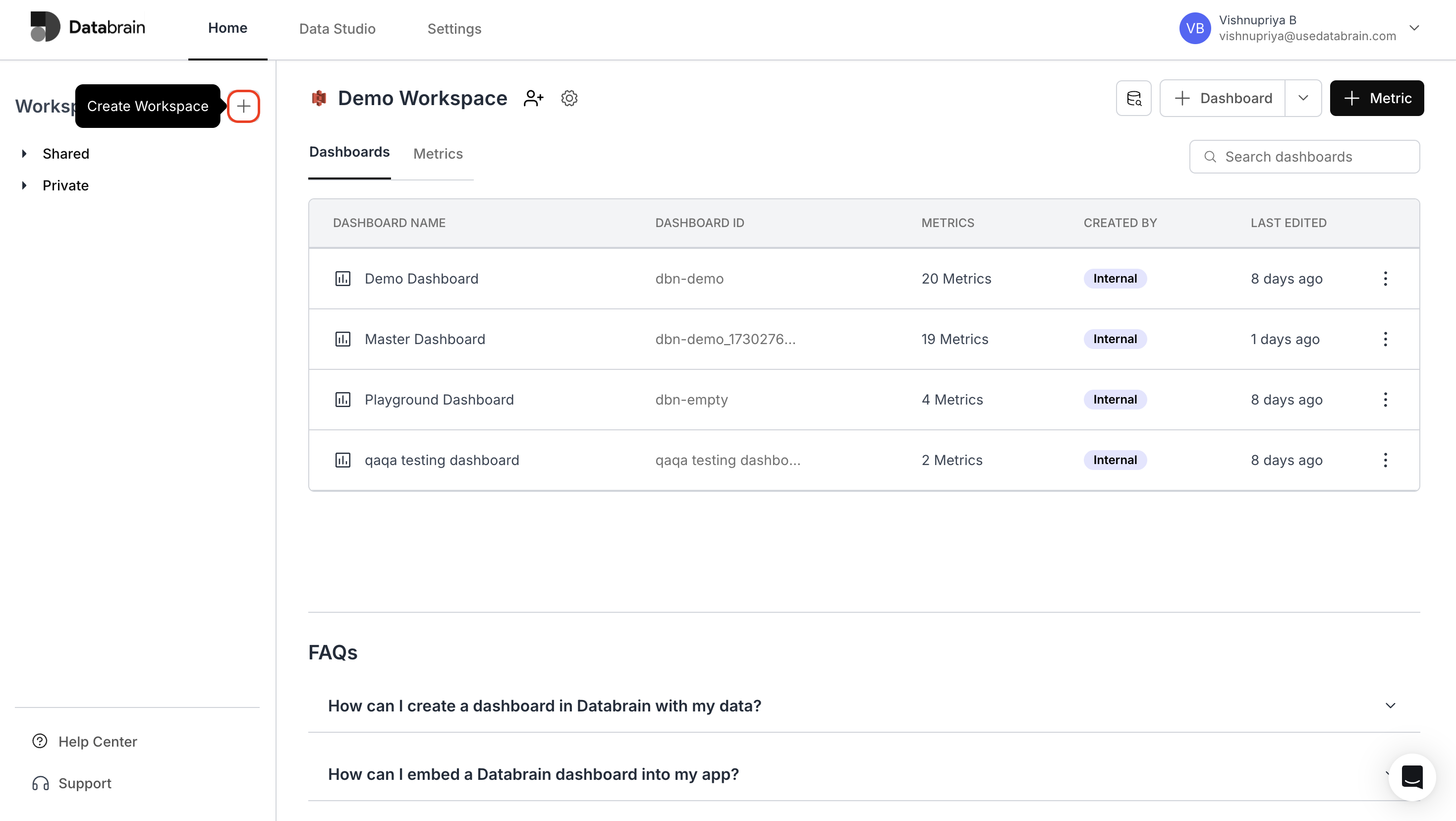The width and height of the screenshot is (1456, 821).
Task: Open three-dot menu for qaqa testing dashboard
Action: [1385, 460]
